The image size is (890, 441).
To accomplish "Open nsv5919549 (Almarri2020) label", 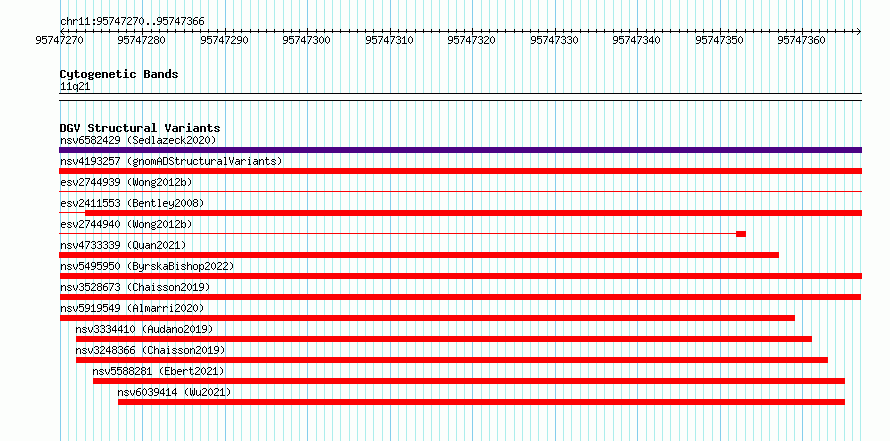I will click(132, 308).
